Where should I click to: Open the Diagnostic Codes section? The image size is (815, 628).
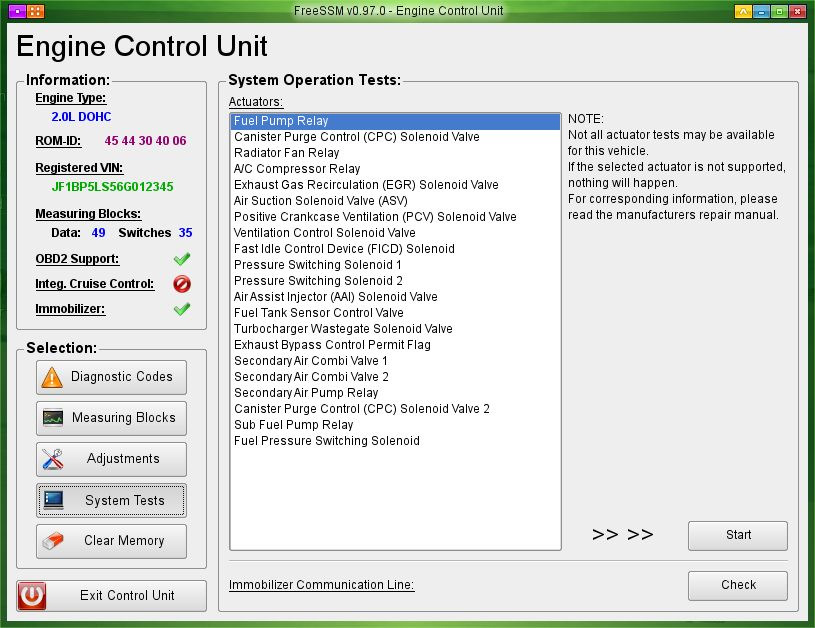pyautogui.click(x=111, y=377)
